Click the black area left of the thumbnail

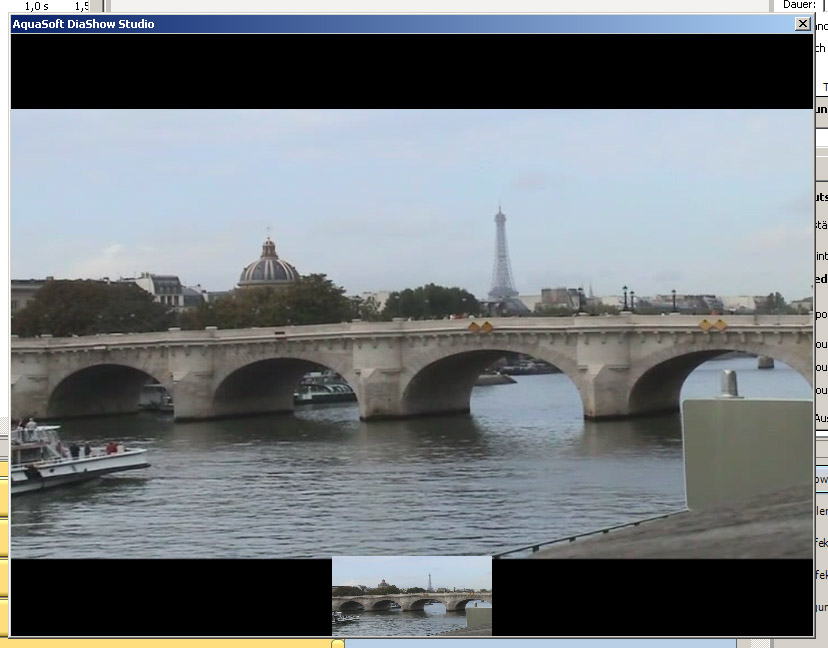coord(170,597)
